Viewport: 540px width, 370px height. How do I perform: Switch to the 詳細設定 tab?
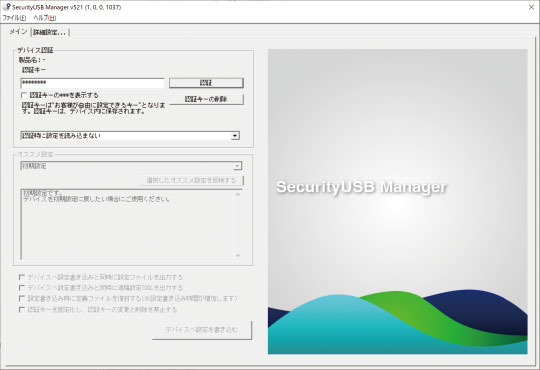point(50,32)
